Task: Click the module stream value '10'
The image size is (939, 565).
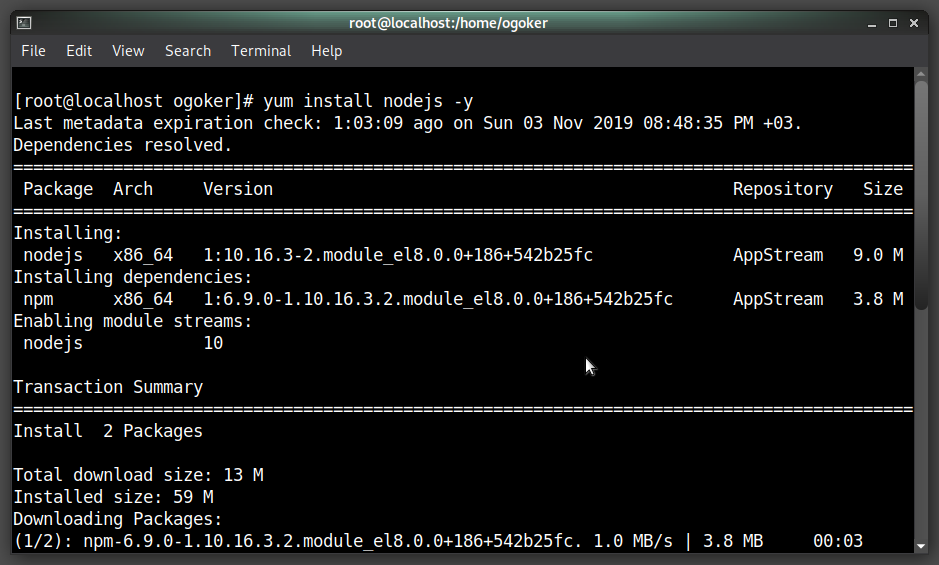Action: click(x=213, y=343)
